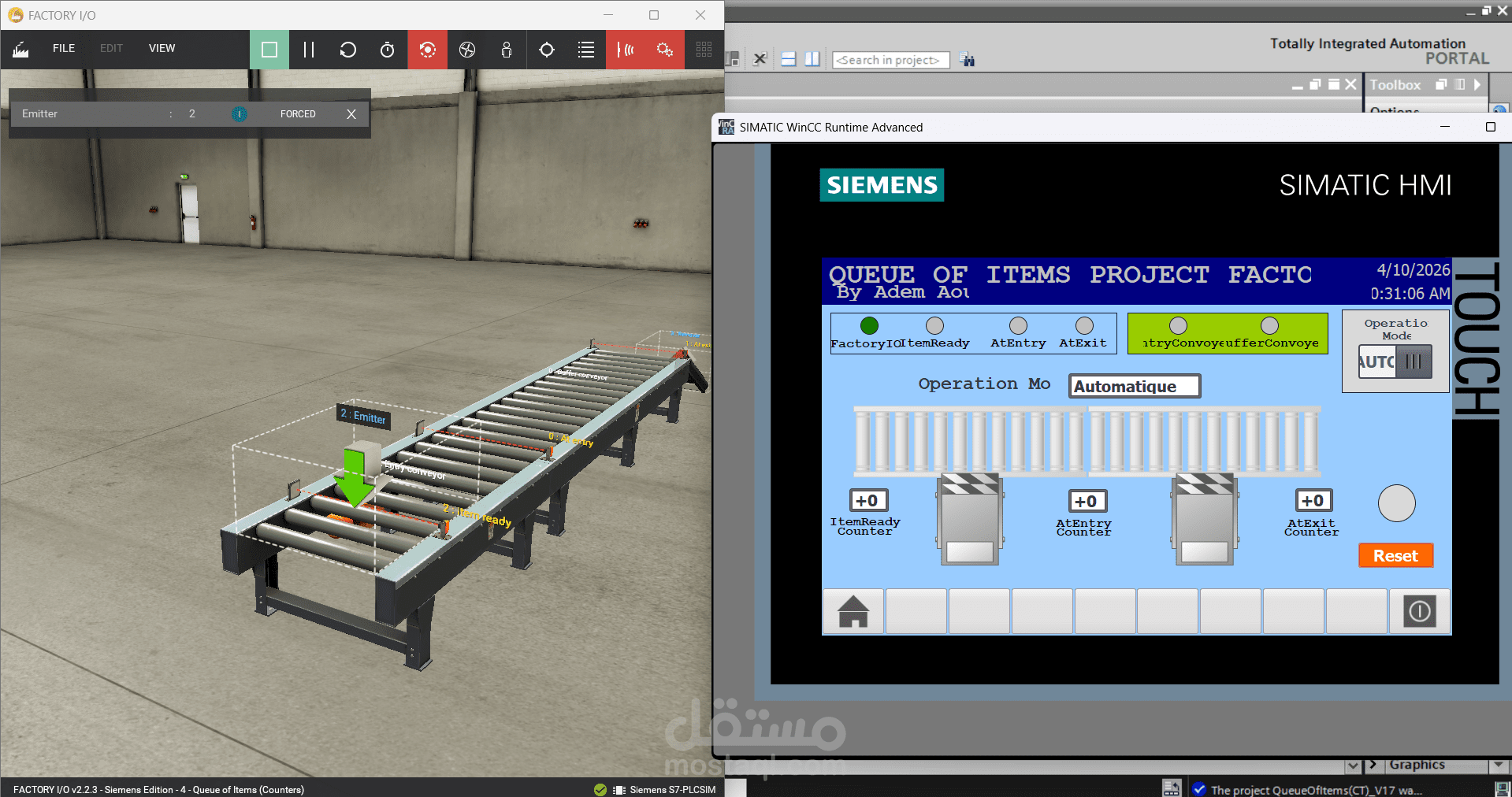This screenshot has width=1512, height=797.
Task: Toggle the Emitter forced value switch
Action: [x=240, y=114]
